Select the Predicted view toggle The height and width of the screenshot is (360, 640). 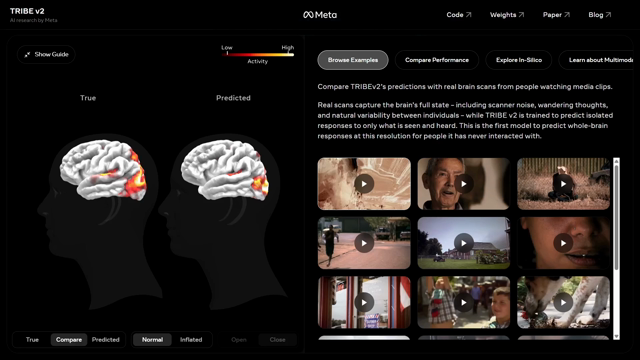(106, 340)
